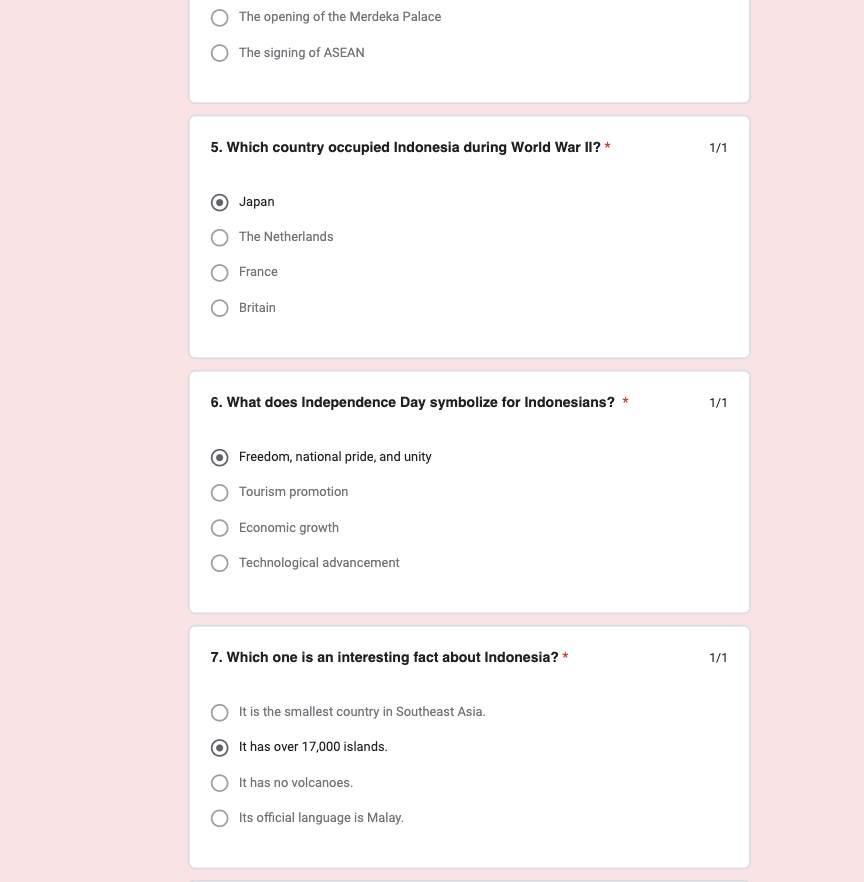Select the Japan radio option
The image size is (864, 882).
(x=220, y=202)
